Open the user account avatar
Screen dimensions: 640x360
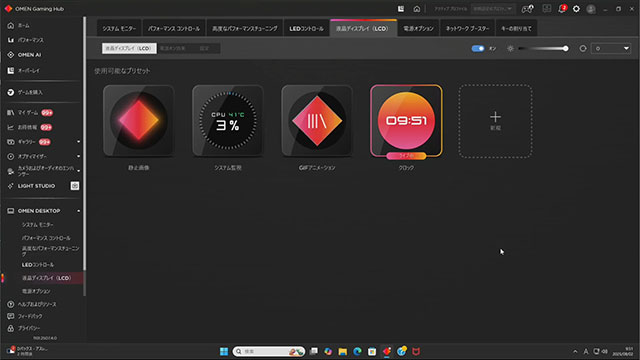[x=591, y=9]
